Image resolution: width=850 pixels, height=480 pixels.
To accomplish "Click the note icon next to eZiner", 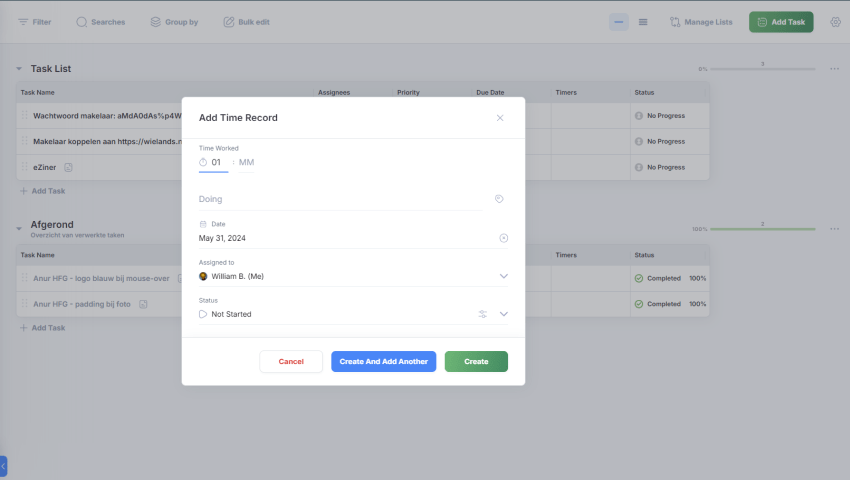I will (x=68, y=167).
